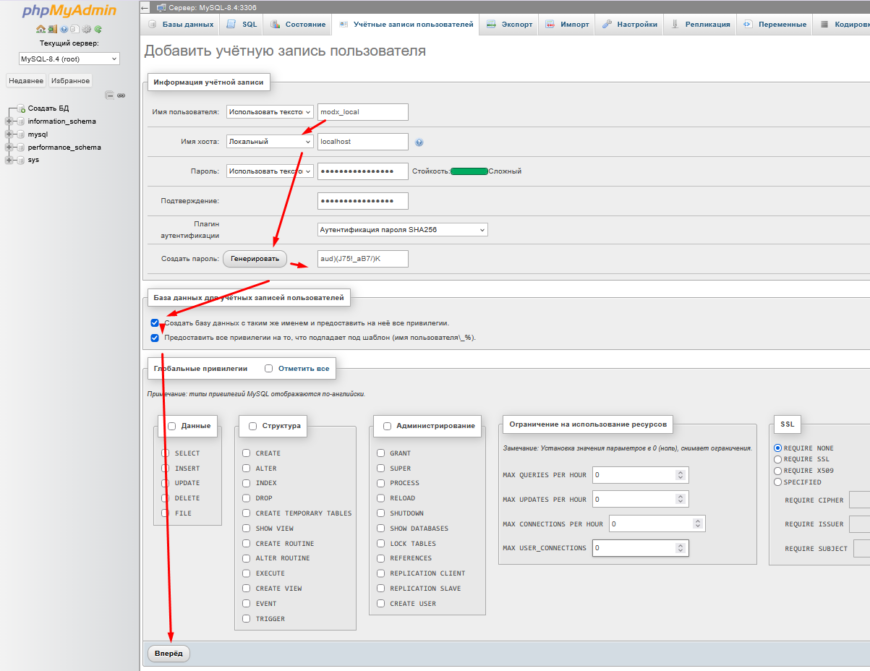The image size is (870, 671).
Task: Open navigation panel settings gear icon
Action: 86,29
